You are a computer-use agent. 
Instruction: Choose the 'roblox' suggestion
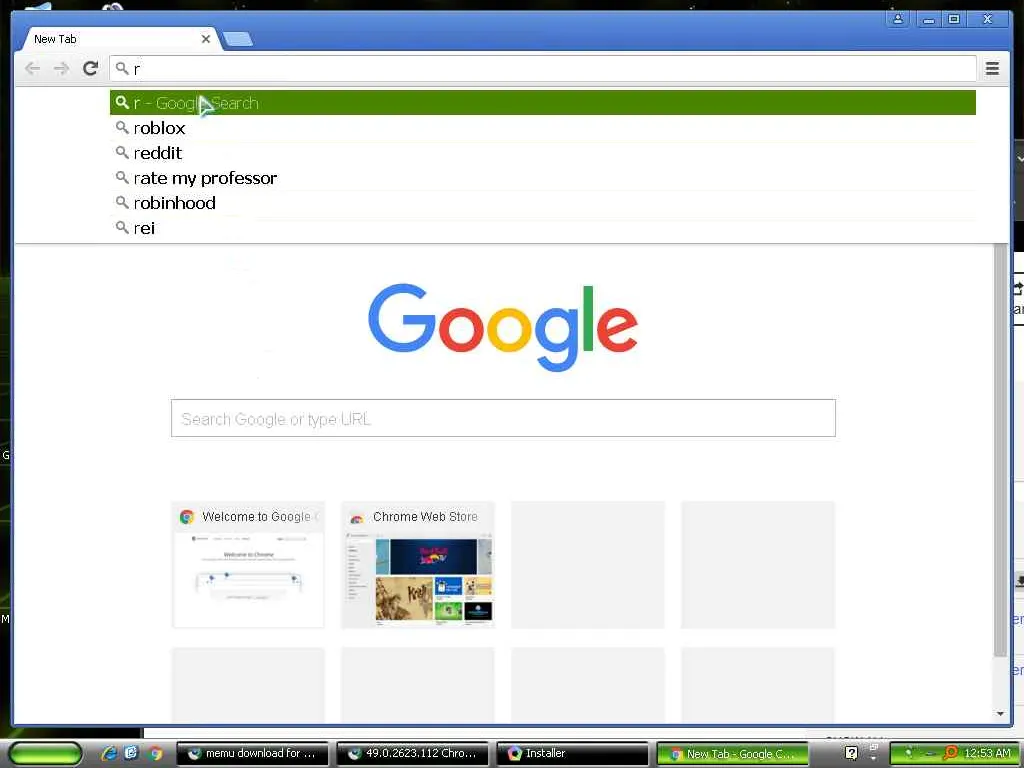543,128
